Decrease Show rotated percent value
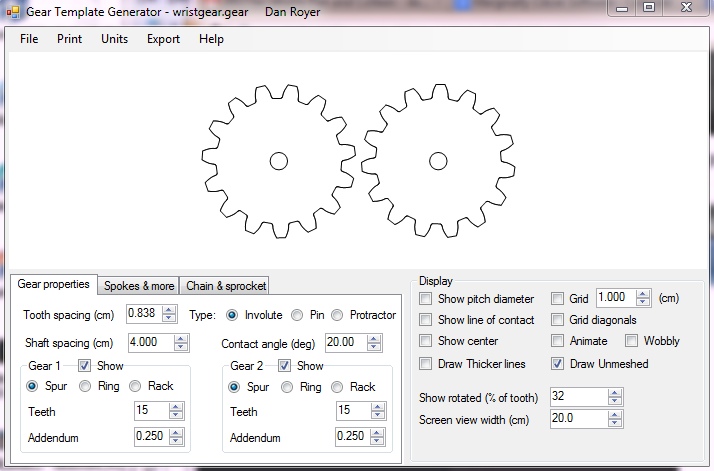Screen dimensions: 714x471 pyautogui.click(x=615, y=401)
